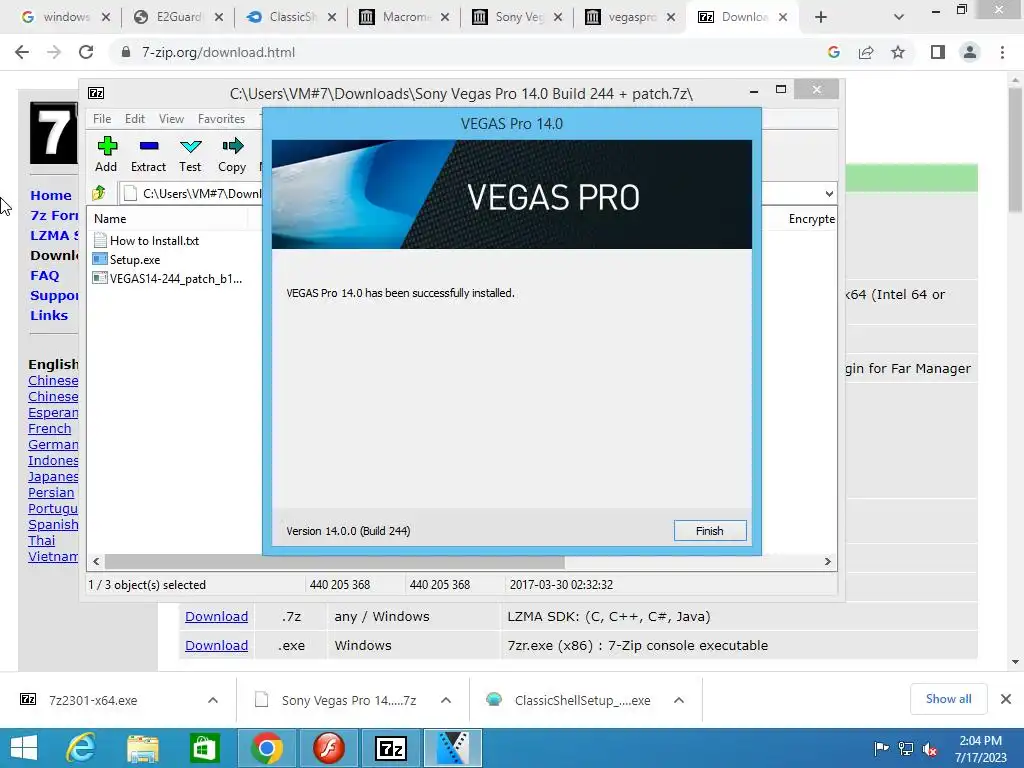Image resolution: width=1024 pixels, height=768 pixels.
Task: Open the Favorites menu in 7-Zip
Action: coord(221,119)
